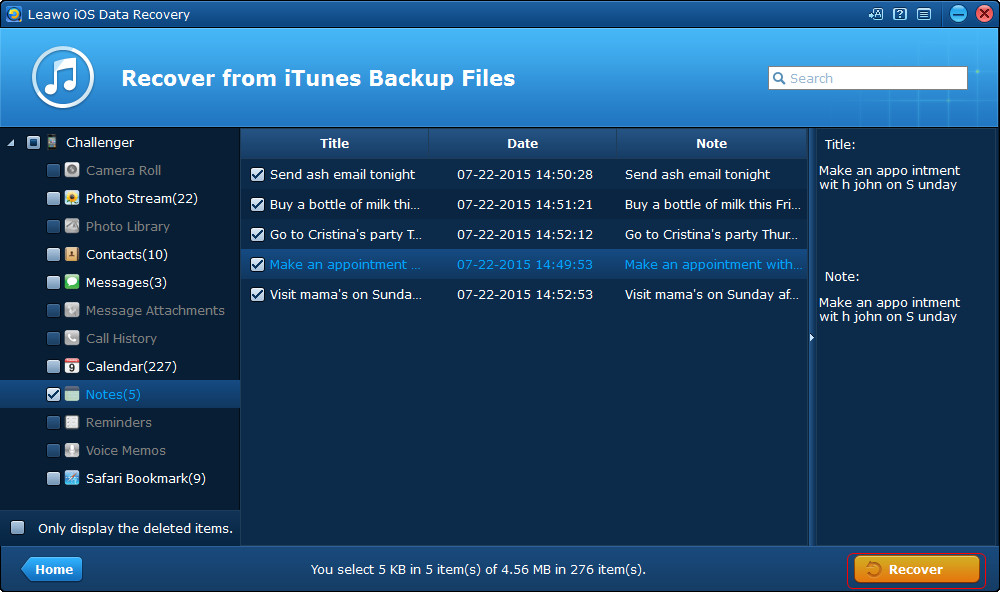The width and height of the screenshot is (1000, 592).
Task: Click the Photo Stream sunflower icon
Action: (72, 198)
